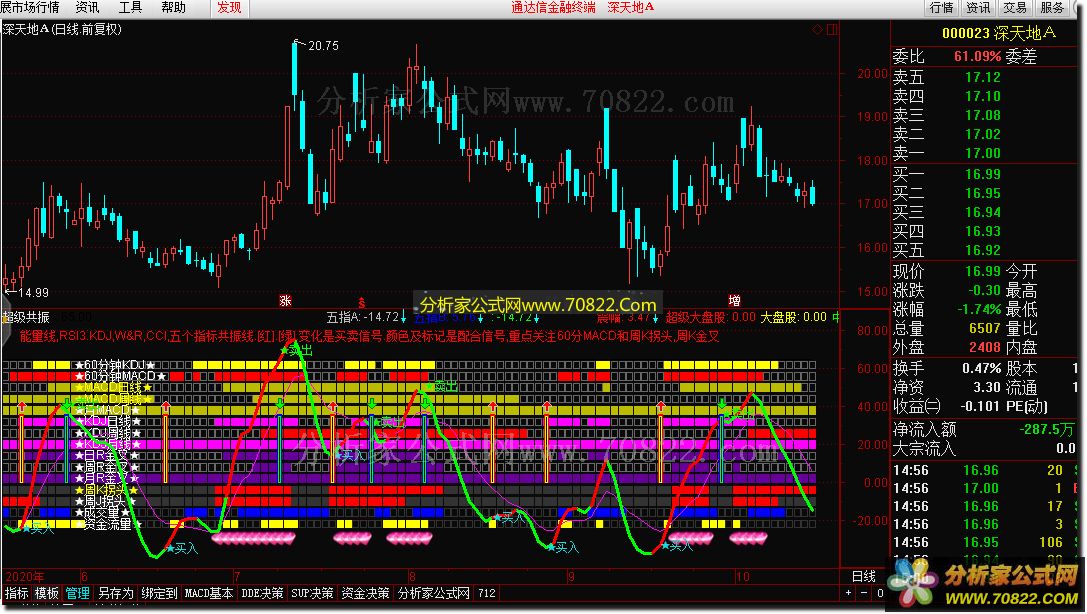
Task: Click the plus zoom button at bottom right
Action: [x=849, y=593]
